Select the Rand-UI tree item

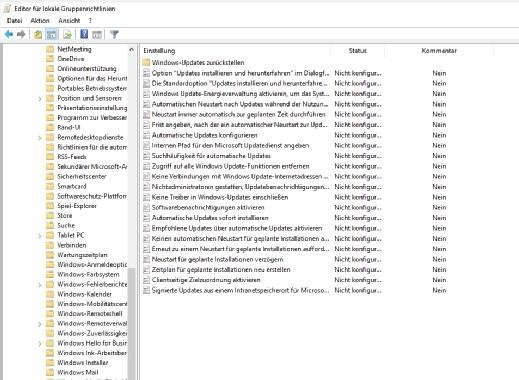point(69,127)
